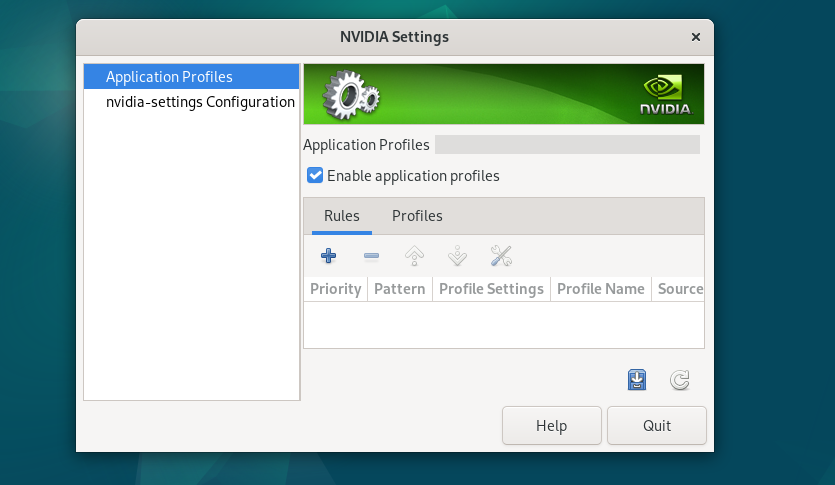Open Help
This screenshot has height=485, width=835.
click(x=552, y=425)
